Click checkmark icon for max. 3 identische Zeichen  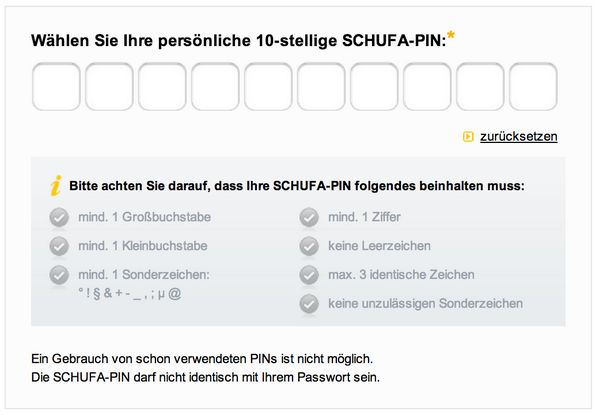[309, 275]
